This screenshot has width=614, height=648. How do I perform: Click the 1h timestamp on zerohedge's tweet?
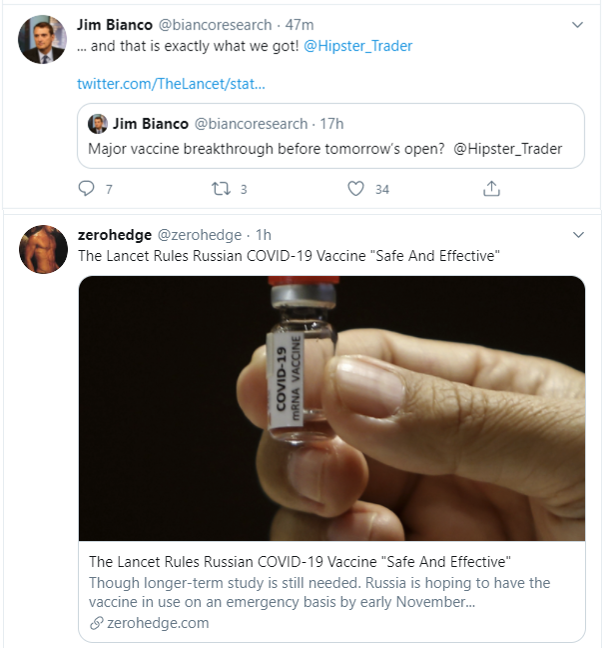pyautogui.click(x=264, y=234)
